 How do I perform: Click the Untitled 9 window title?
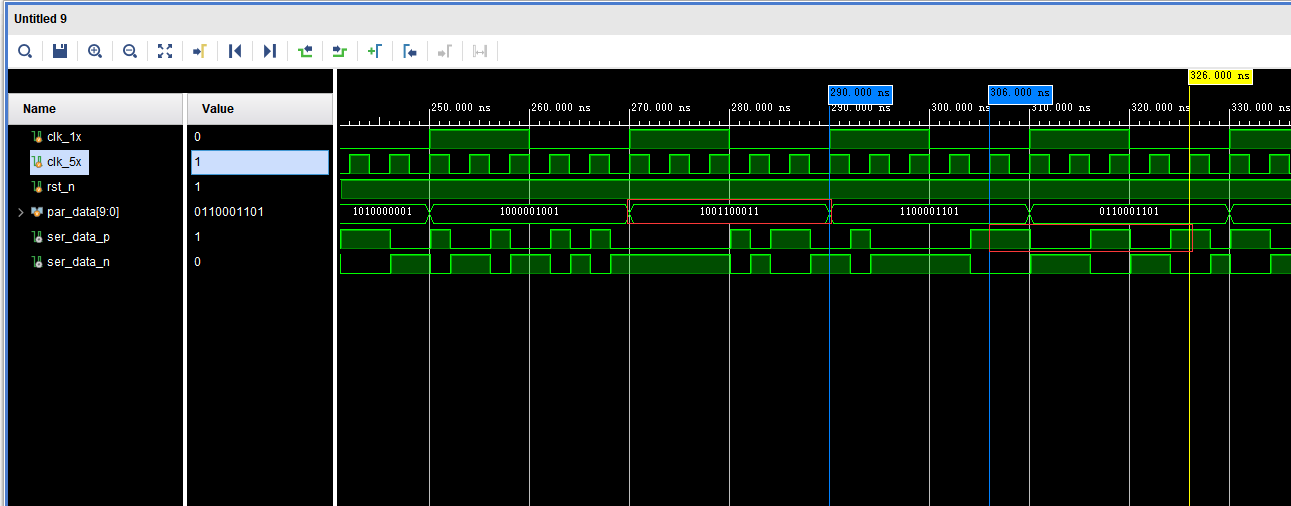click(x=40, y=19)
